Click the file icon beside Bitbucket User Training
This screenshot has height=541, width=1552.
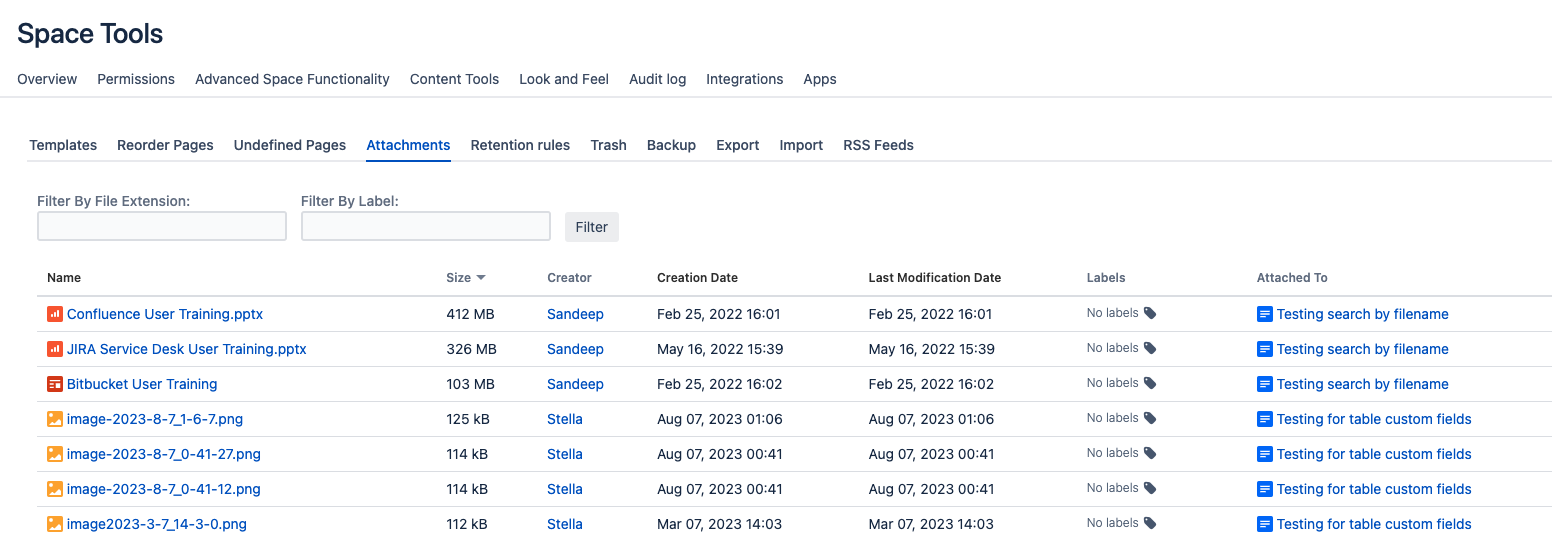55,384
